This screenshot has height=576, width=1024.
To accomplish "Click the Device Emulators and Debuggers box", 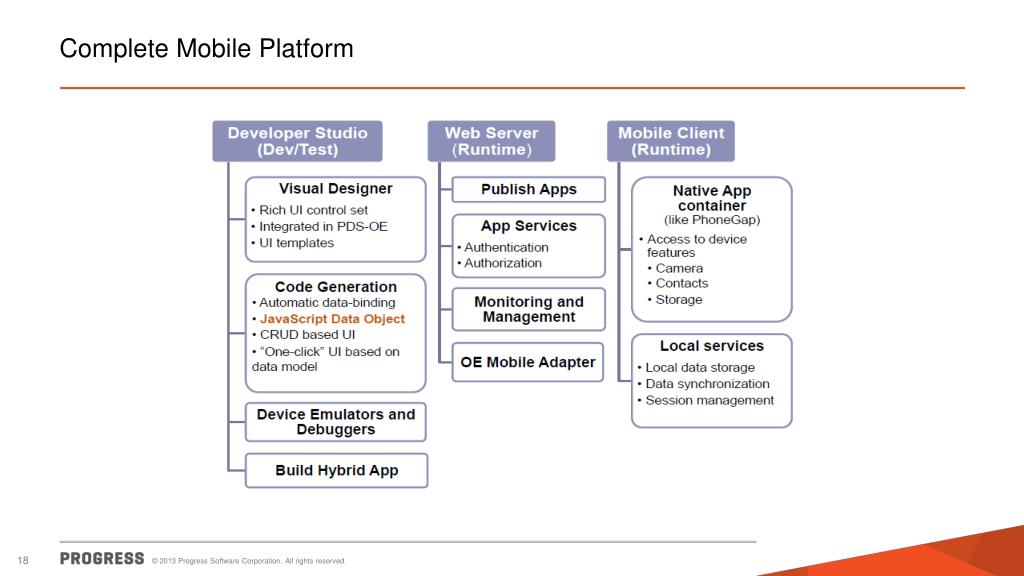I will click(x=336, y=422).
